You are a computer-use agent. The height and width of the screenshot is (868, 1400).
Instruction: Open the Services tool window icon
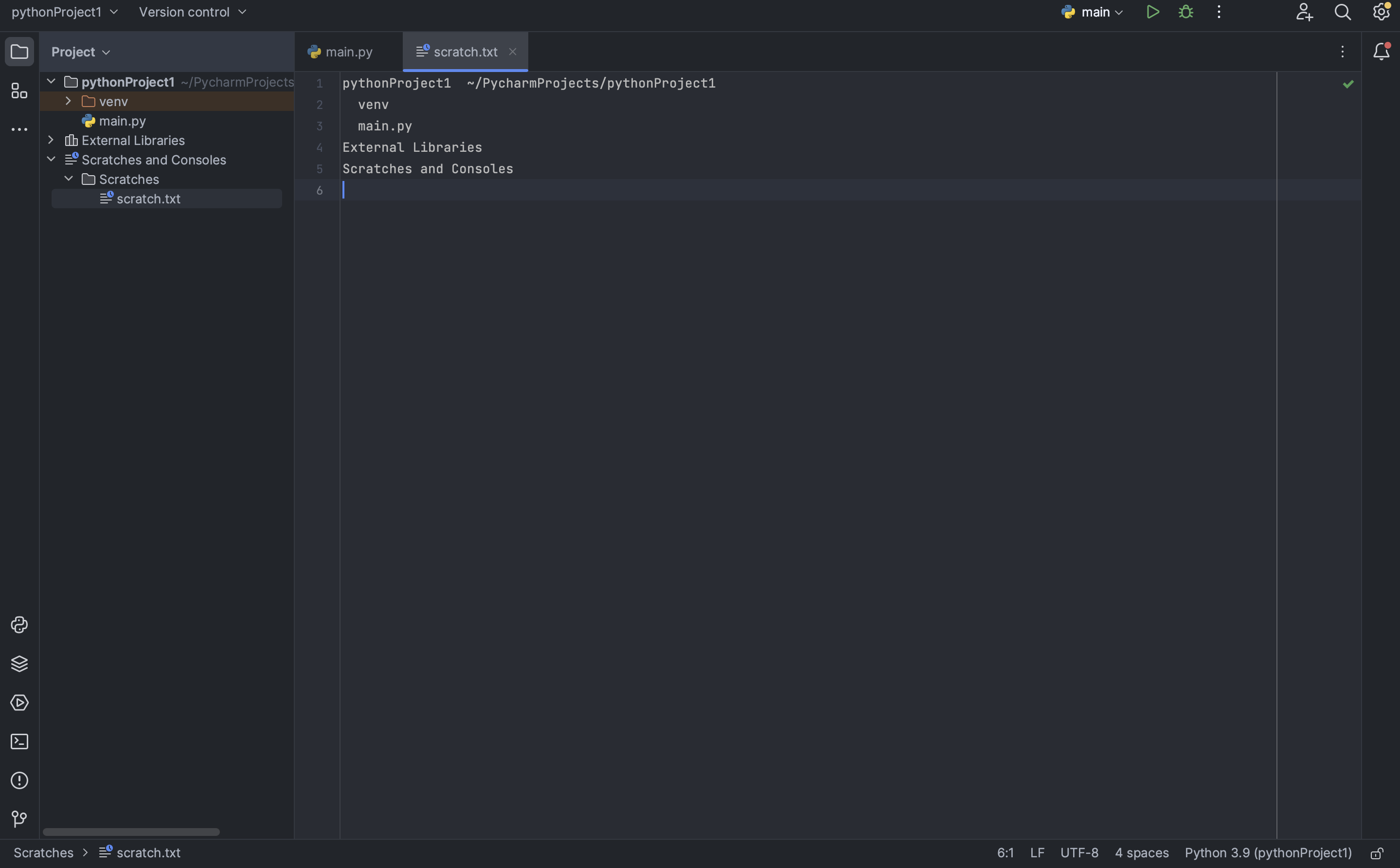(19, 703)
